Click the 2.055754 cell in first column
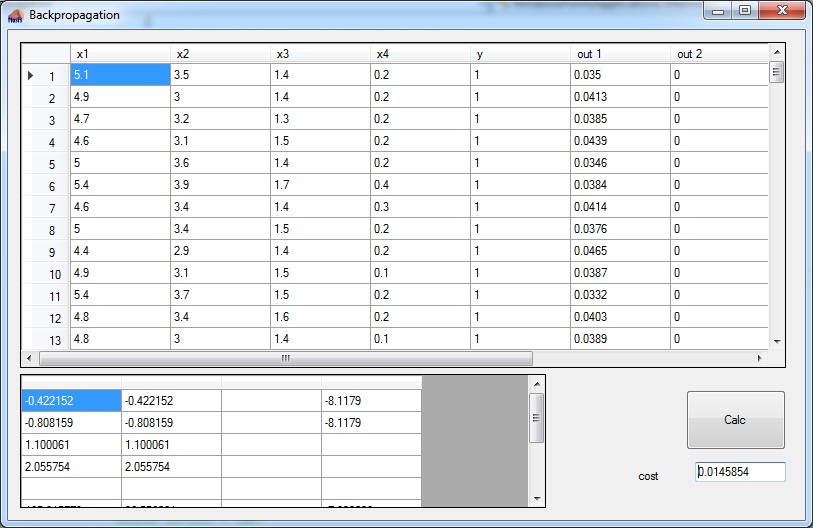This screenshot has width=813, height=528. [x=71, y=467]
